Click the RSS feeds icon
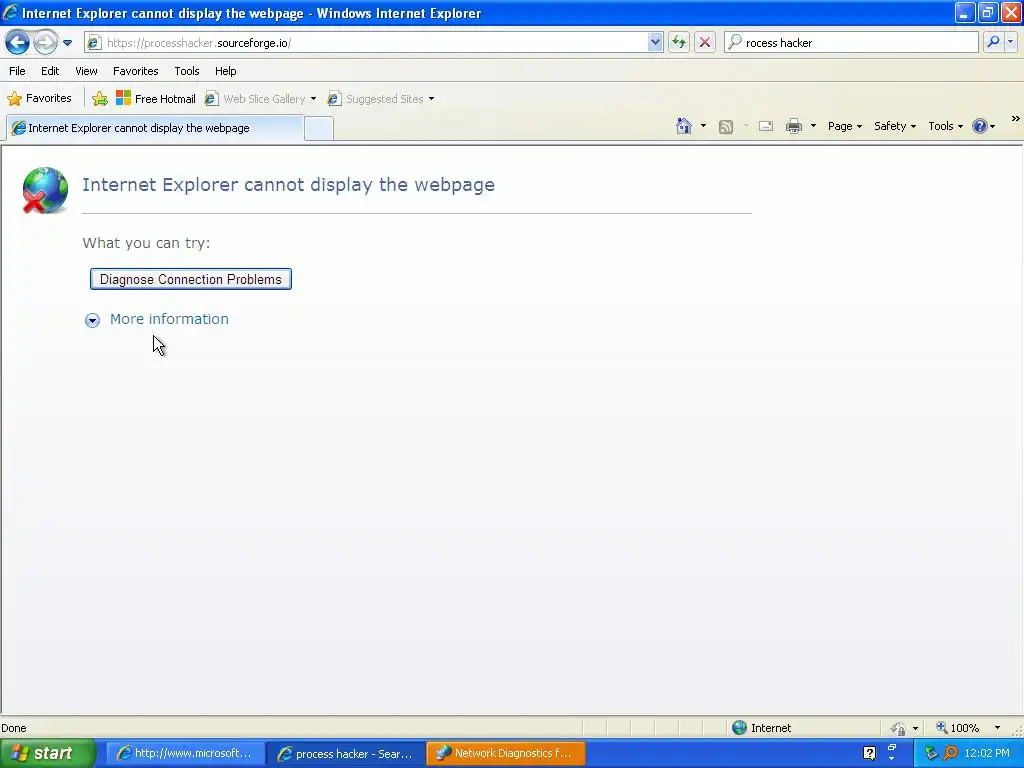Image resolution: width=1024 pixels, height=768 pixels. click(726, 127)
